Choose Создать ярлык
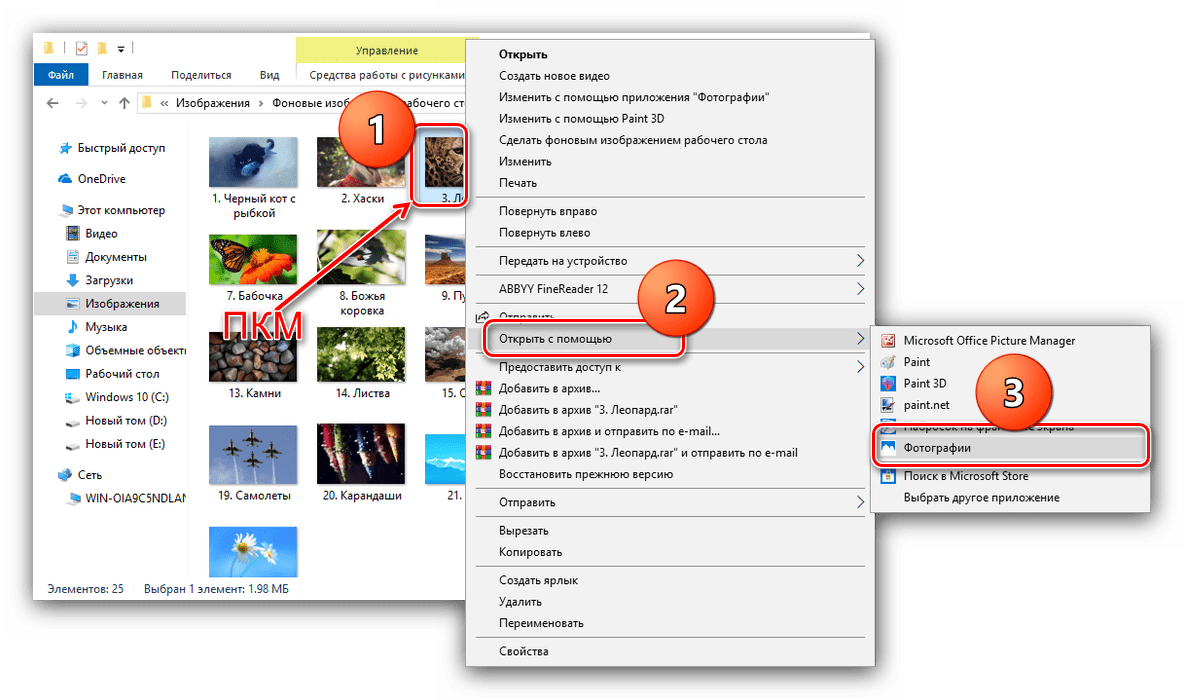 point(538,580)
